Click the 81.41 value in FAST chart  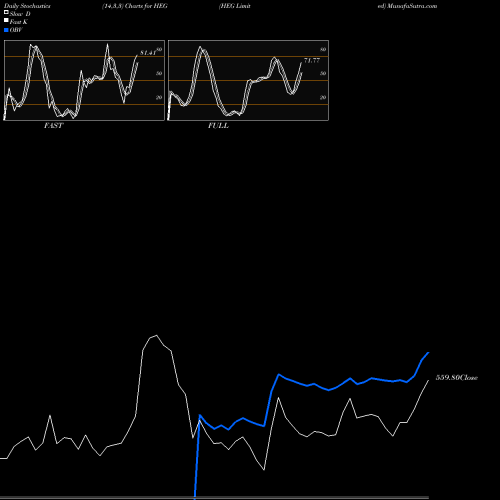(x=148, y=53)
